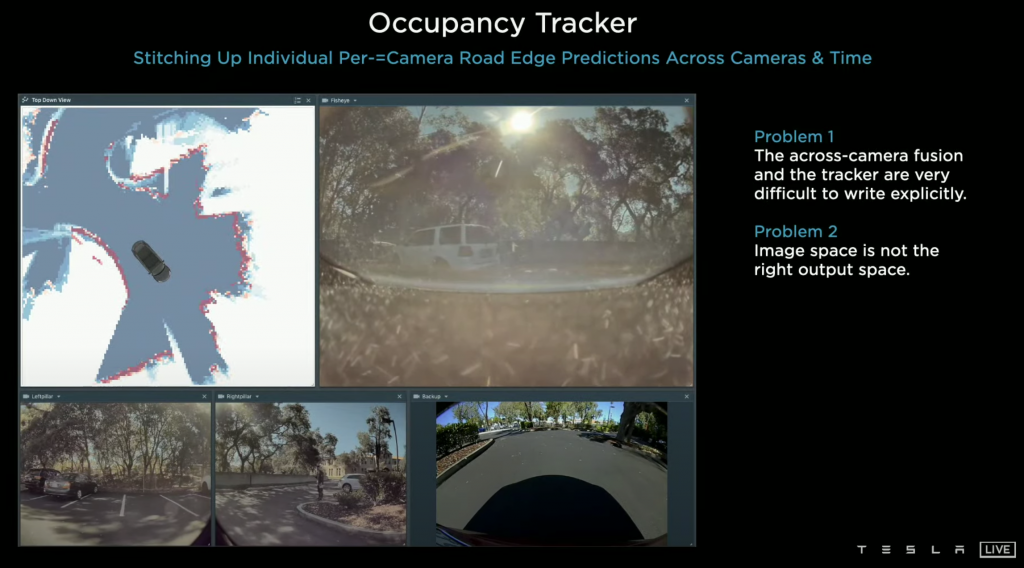Close the Fisheye panel
The height and width of the screenshot is (568, 1024).
click(x=687, y=101)
